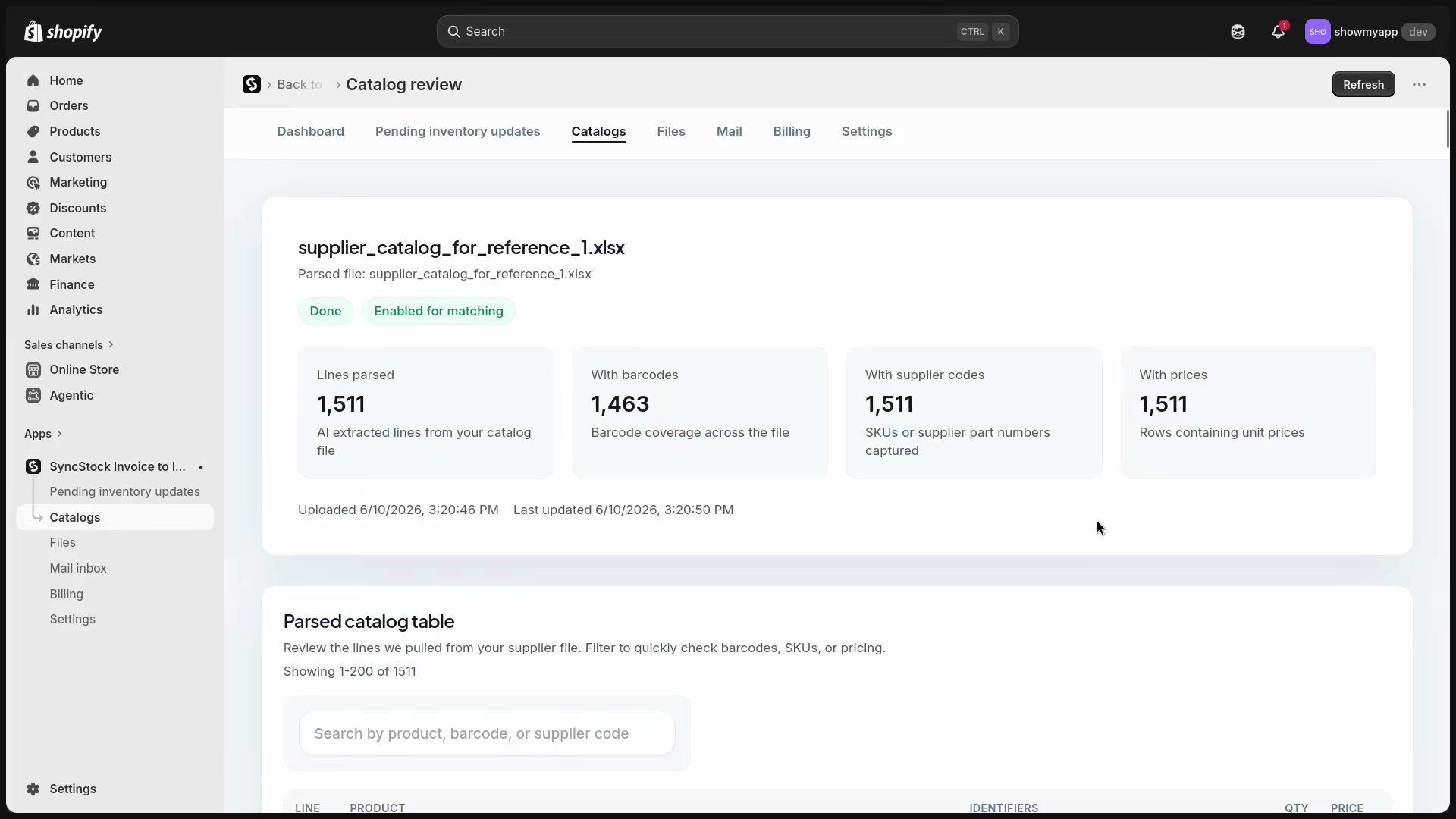Open the app Settings tab
1456x819 pixels.
coord(867,131)
